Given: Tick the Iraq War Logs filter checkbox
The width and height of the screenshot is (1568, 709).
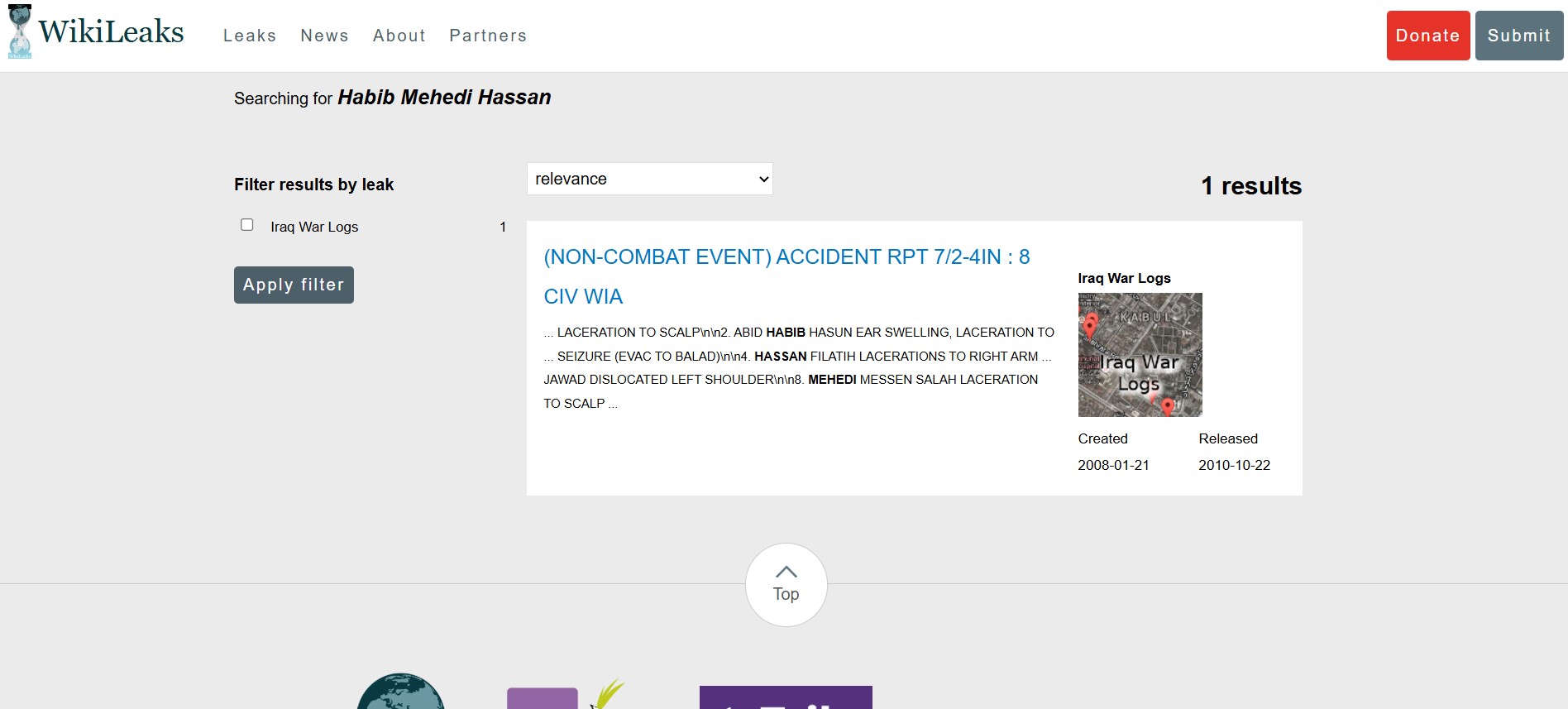Looking at the screenshot, I should 246,225.
